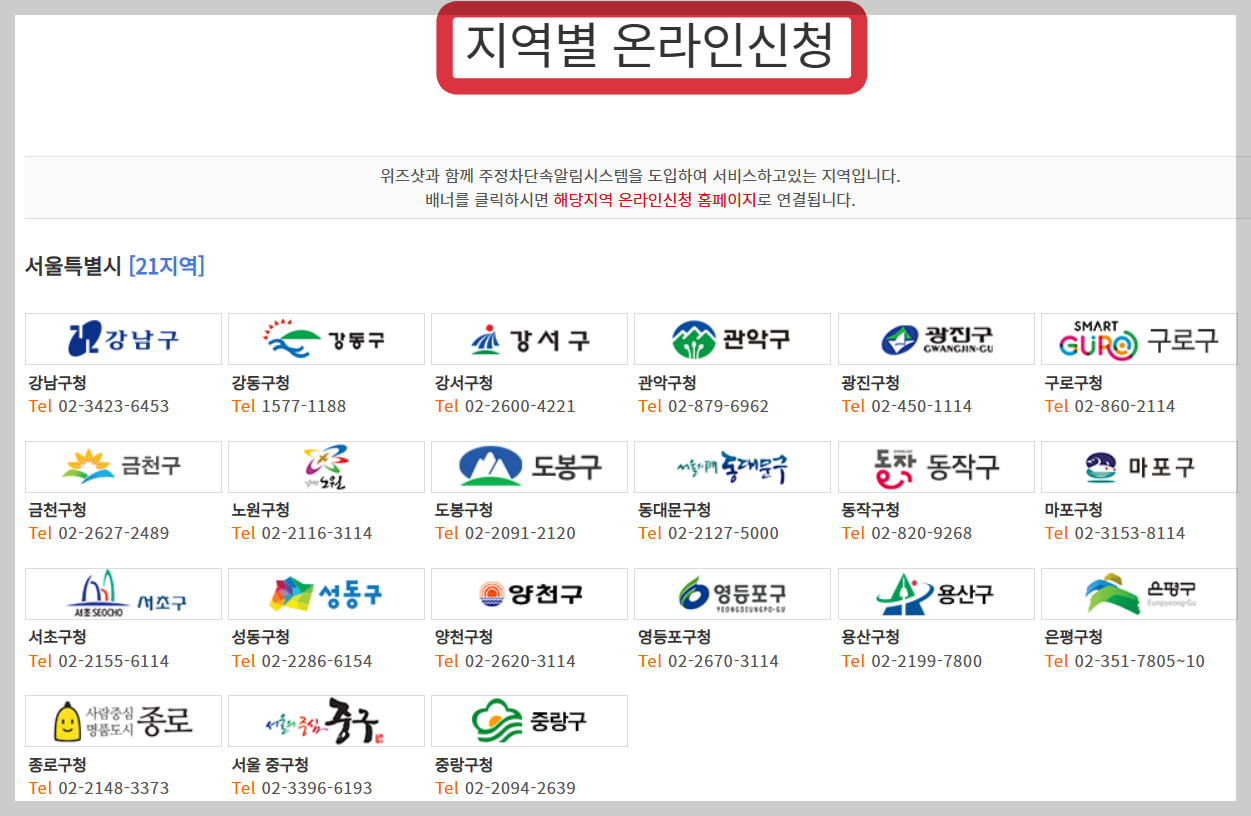
Task: Open the 금천구 banner logo
Action: click(123, 467)
